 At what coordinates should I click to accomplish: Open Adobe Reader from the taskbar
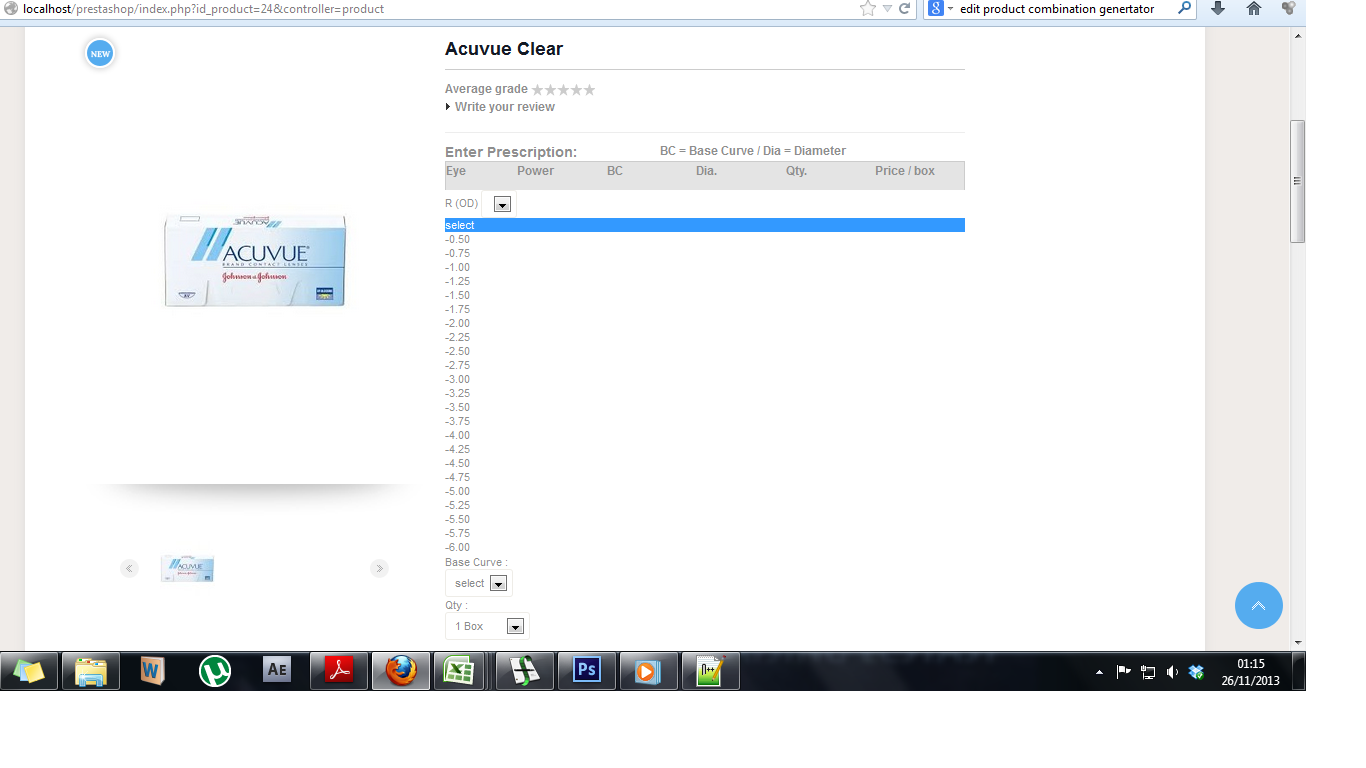pos(339,671)
